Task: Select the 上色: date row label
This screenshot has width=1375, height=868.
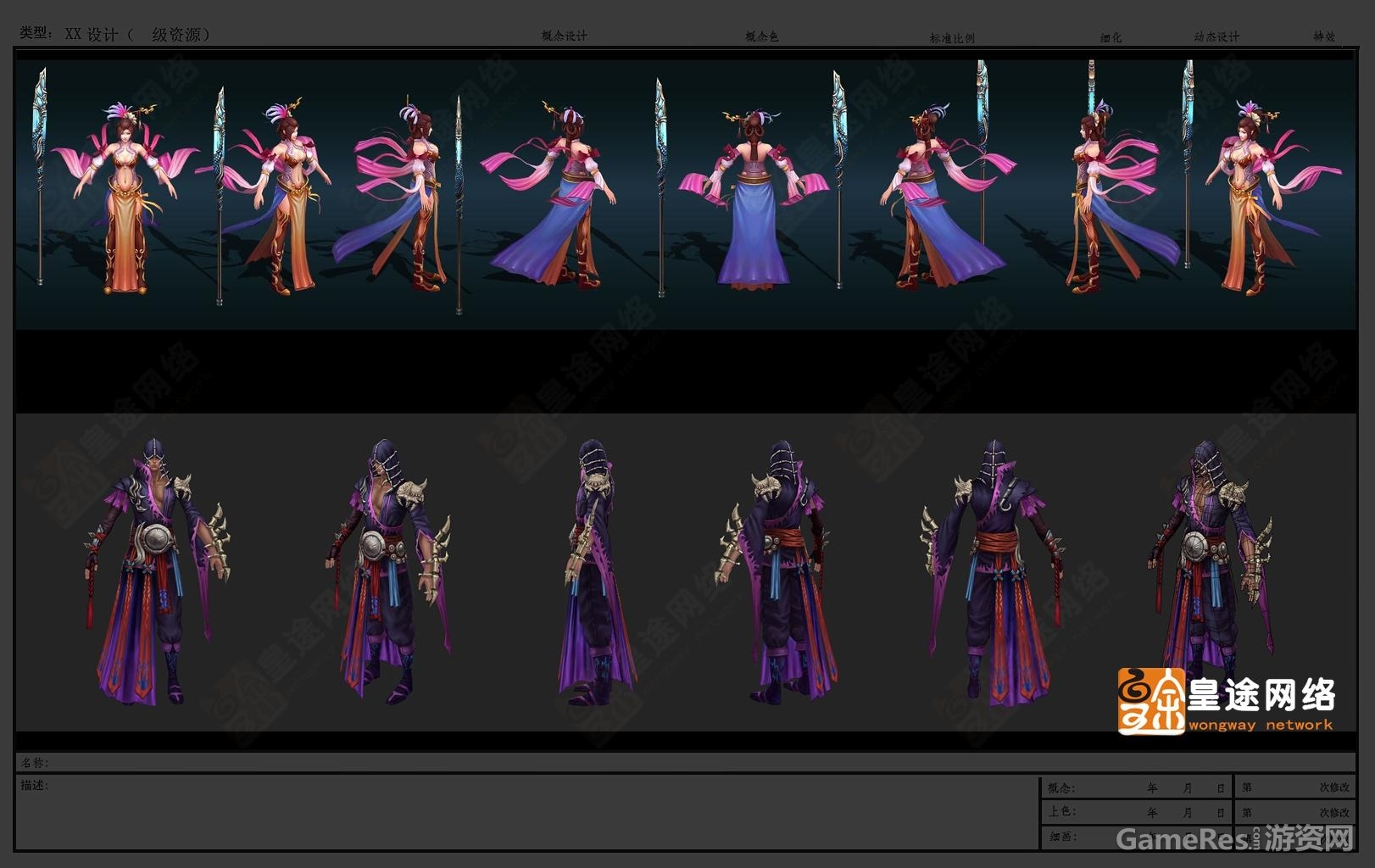Action: pyautogui.click(x=1061, y=811)
